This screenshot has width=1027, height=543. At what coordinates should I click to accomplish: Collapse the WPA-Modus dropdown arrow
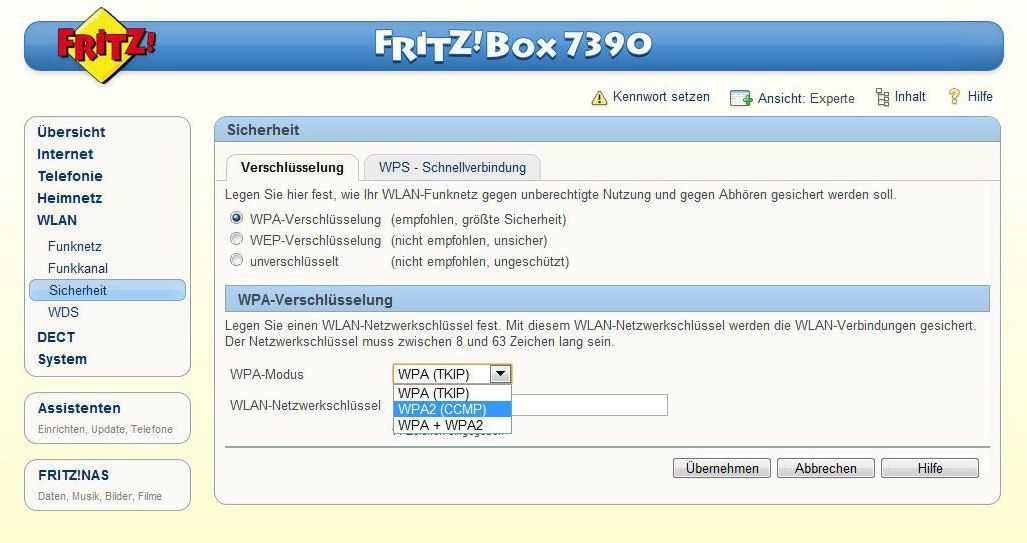500,374
